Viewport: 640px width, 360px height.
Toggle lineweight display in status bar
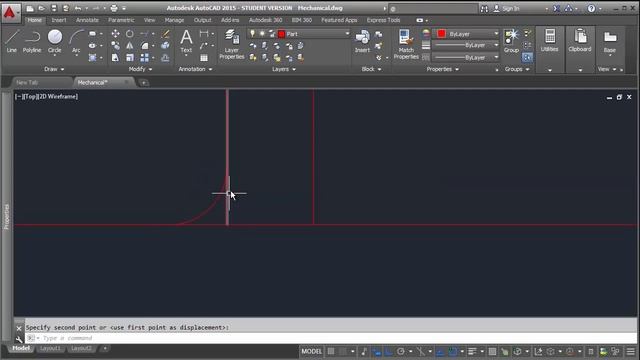point(472,351)
